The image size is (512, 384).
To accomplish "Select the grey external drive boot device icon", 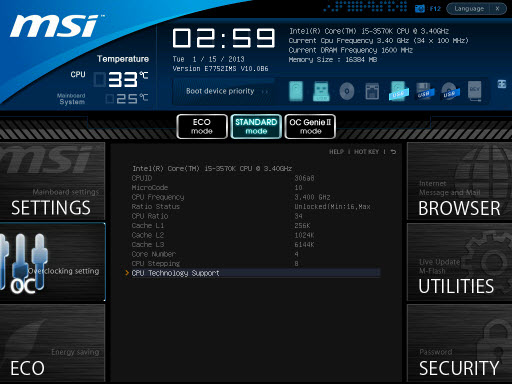I will [x=475, y=91].
